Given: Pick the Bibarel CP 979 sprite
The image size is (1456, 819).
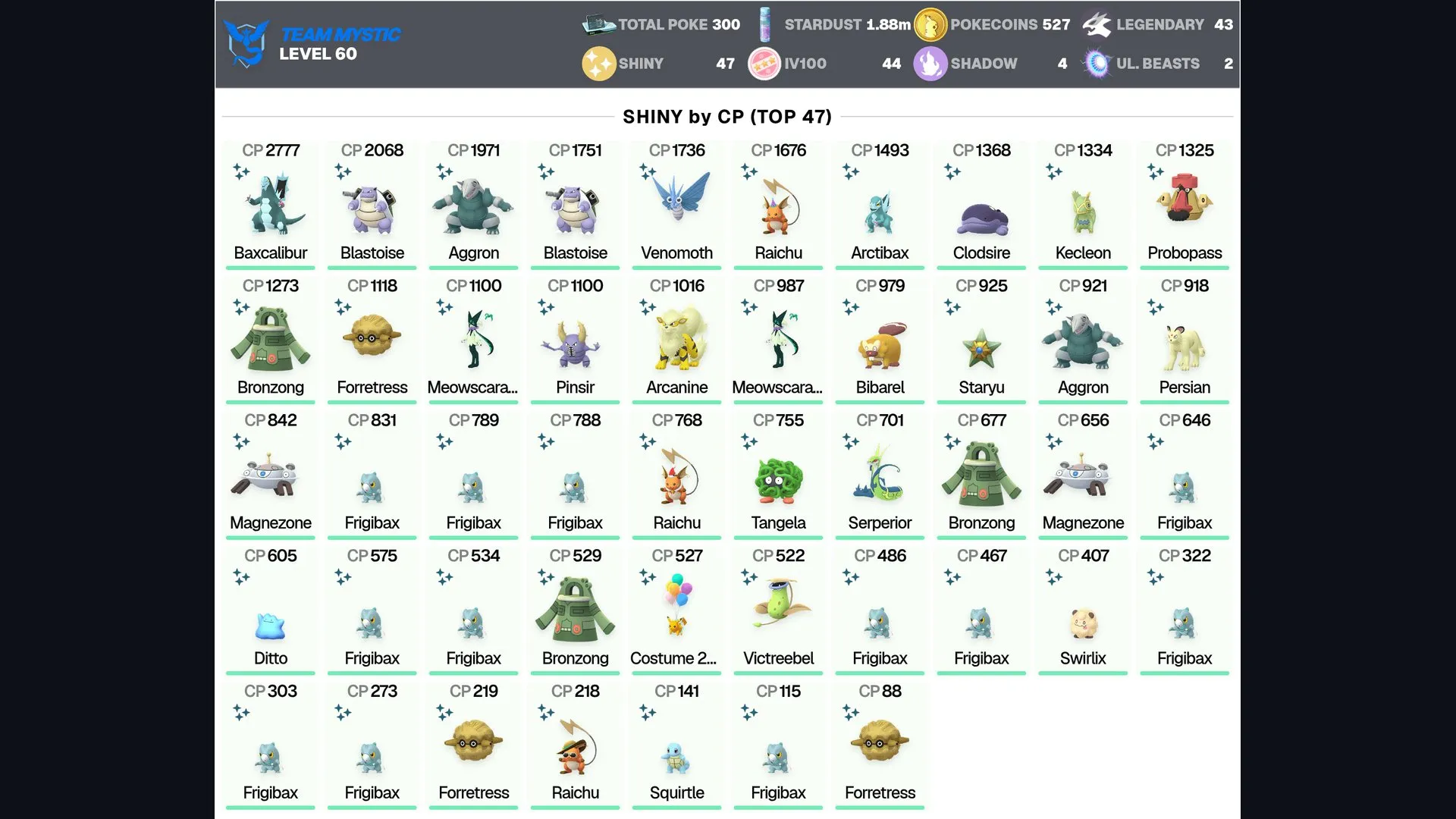Looking at the screenshot, I should (x=881, y=346).
